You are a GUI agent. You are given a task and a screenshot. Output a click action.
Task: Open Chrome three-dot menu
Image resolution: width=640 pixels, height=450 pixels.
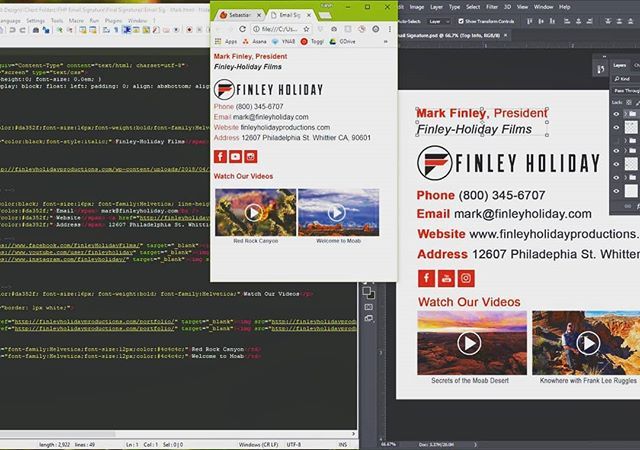click(390, 29)
